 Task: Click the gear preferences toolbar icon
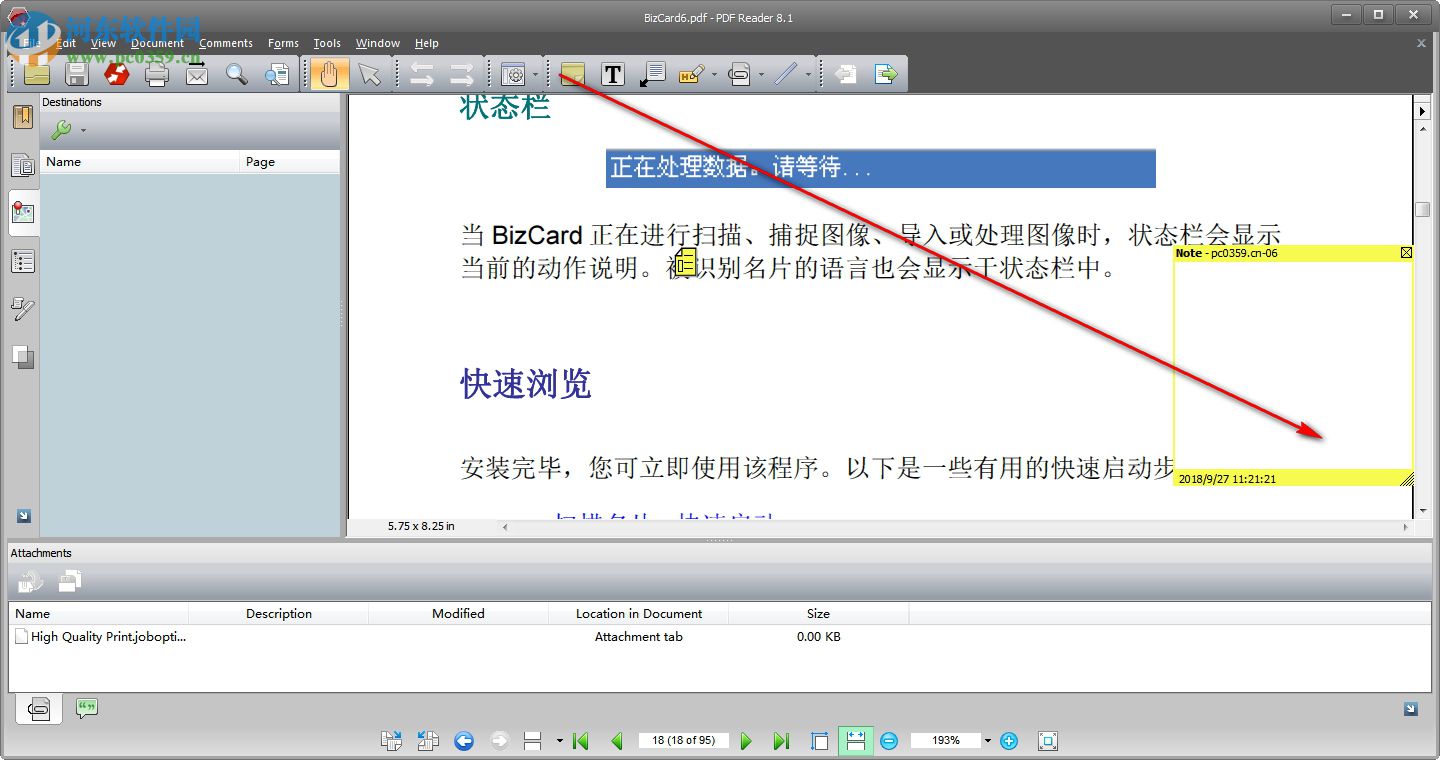[x=513, y=74]
